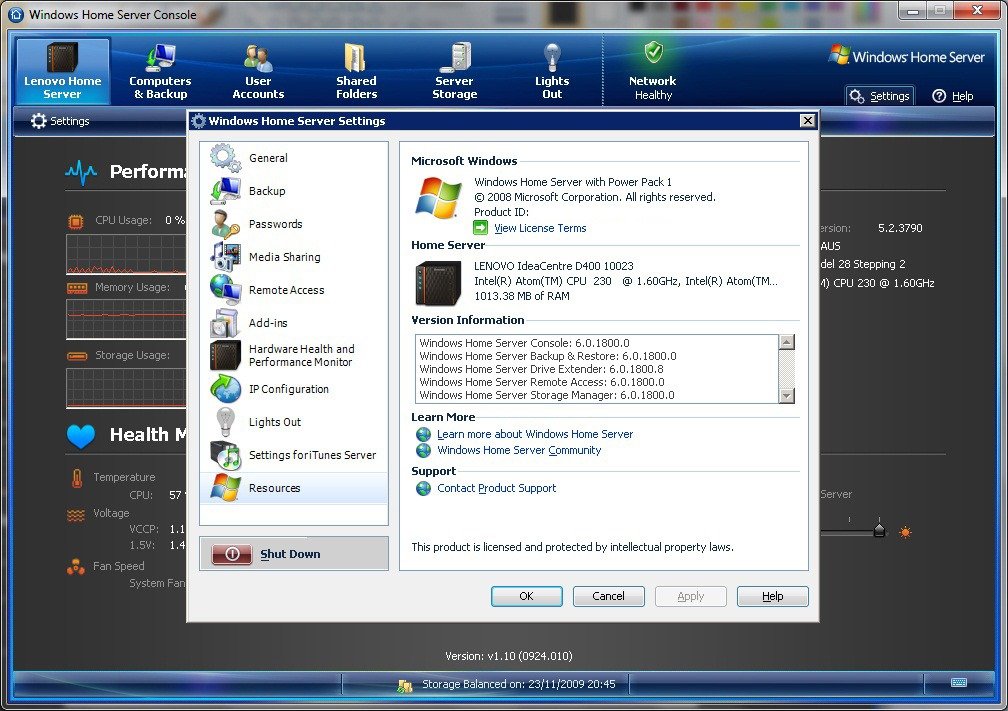Open console Settings in the top bar
This screenshot has height=711, width=1008.
[x=880, y=96]
